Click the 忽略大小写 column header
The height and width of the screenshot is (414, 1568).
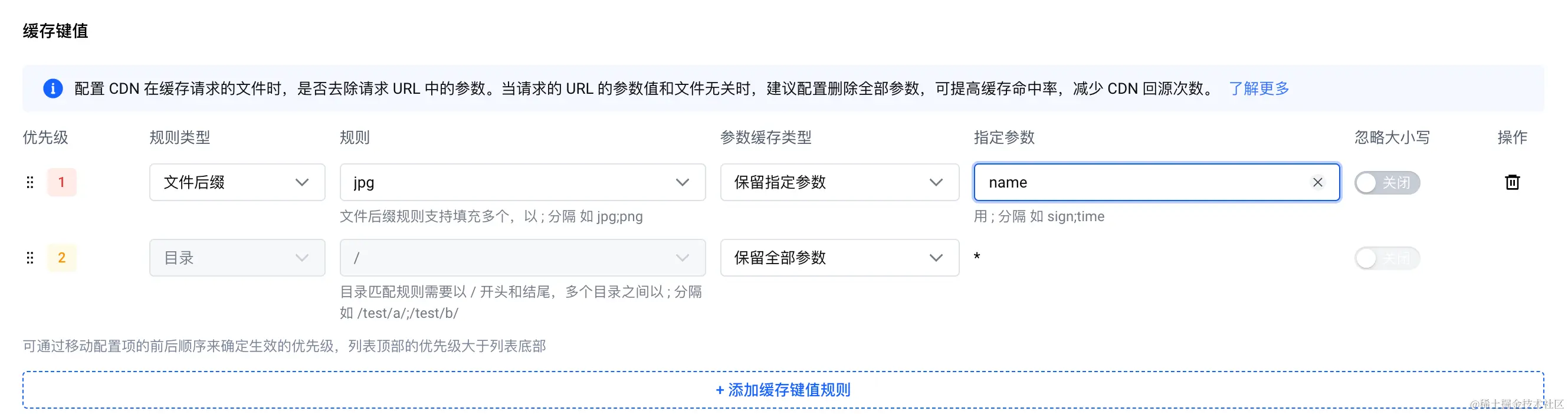1392,137
